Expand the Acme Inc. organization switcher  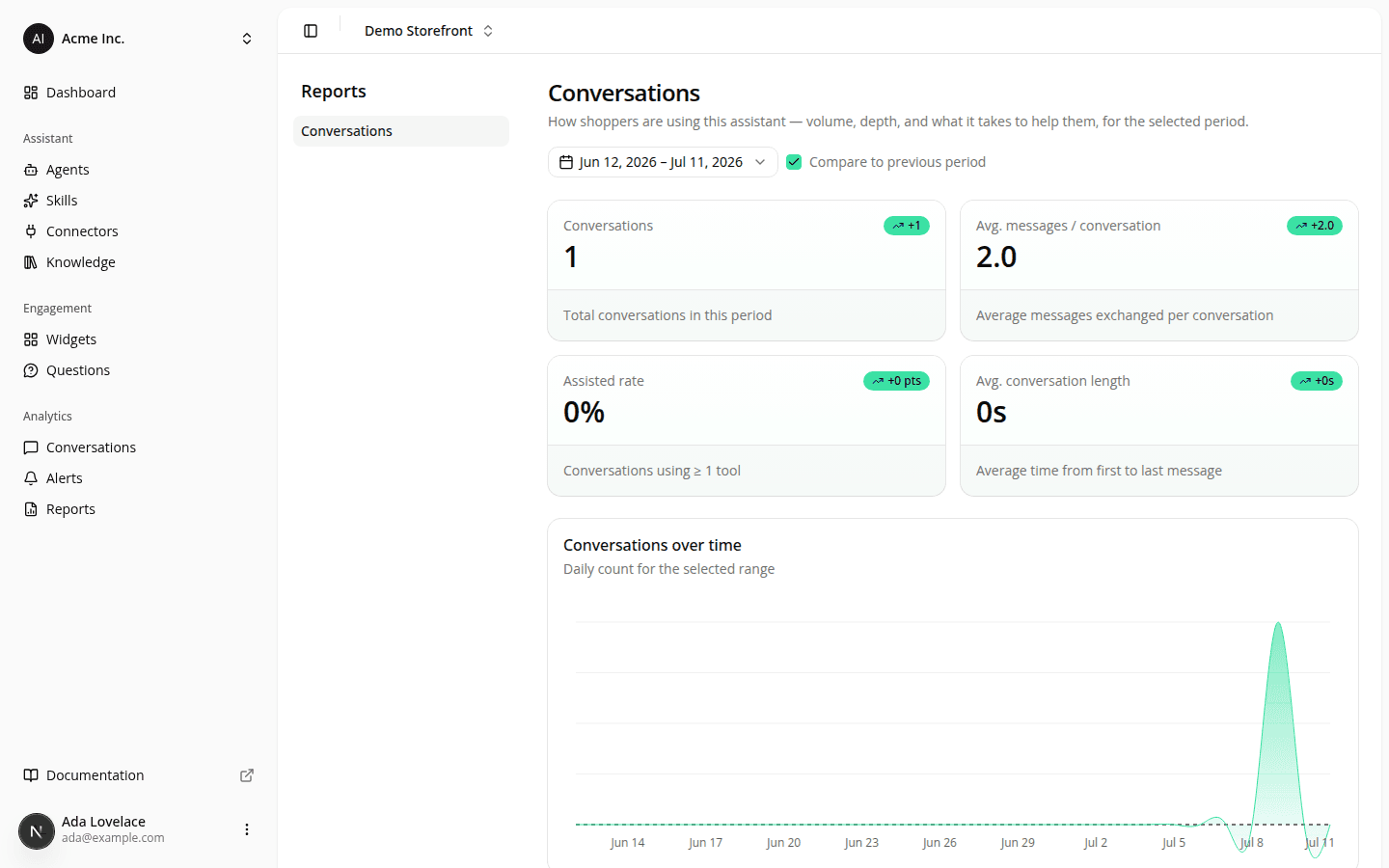(x=139, y=39)
